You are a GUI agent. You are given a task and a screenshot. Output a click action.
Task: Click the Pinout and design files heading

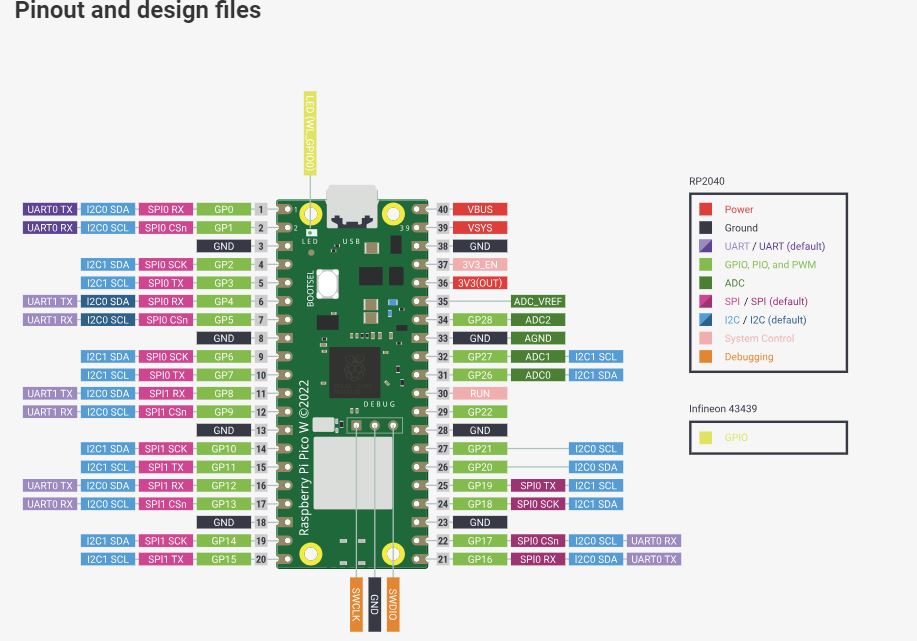coord(138,10)
